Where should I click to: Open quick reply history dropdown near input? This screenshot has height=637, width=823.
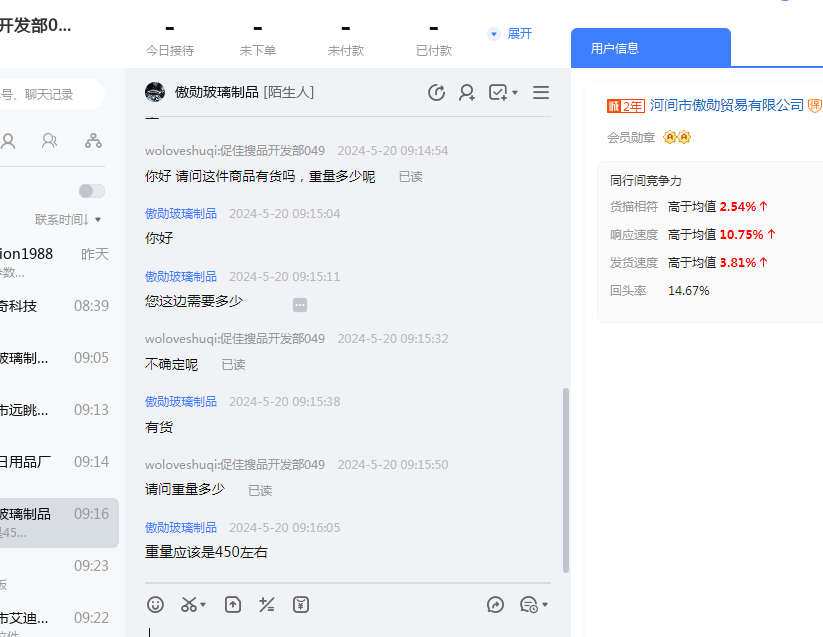tap(534, 604)
